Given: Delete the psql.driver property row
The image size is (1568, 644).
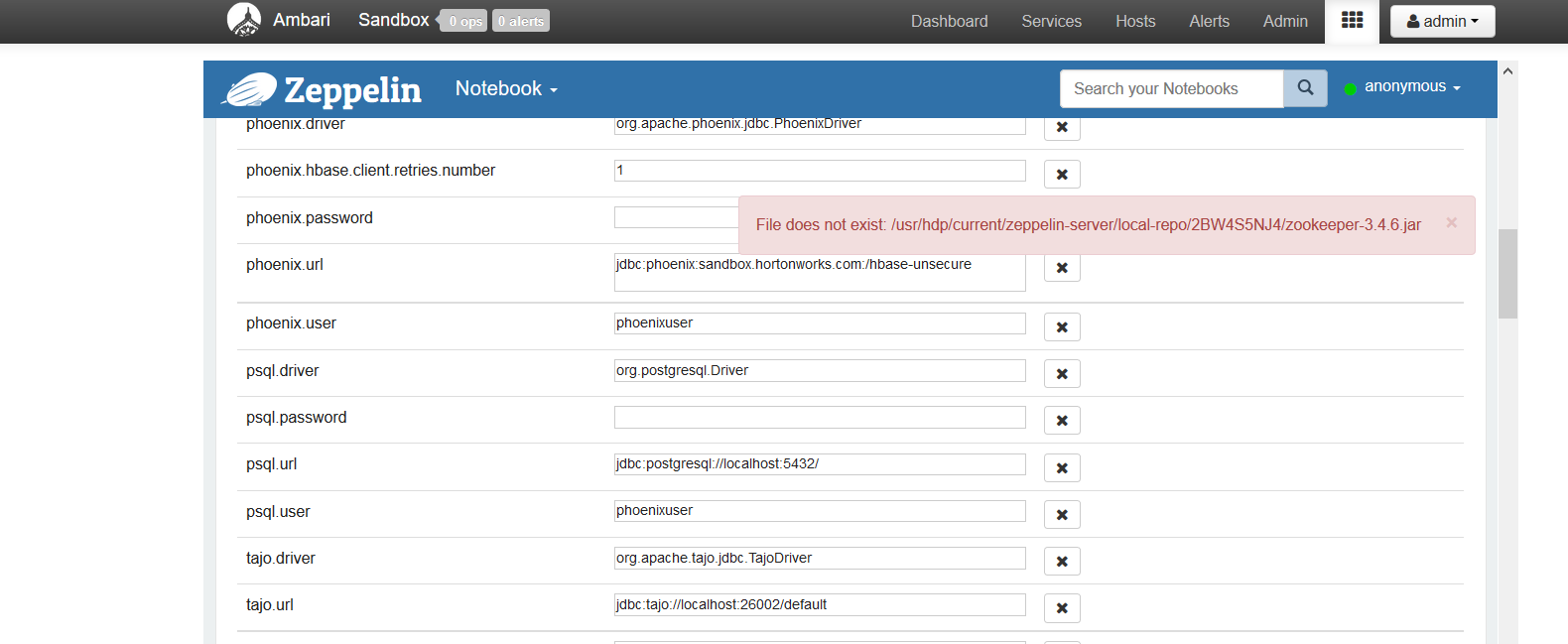Looking at the screenshot, I should click(x=1062, y=374).
